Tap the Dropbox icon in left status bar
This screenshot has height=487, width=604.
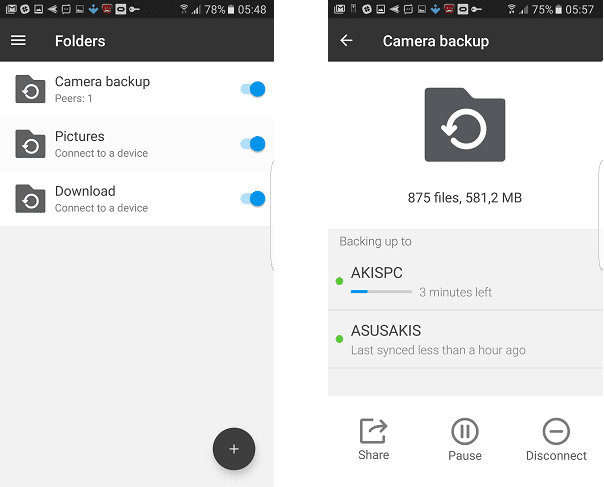[x=93, y=9]
